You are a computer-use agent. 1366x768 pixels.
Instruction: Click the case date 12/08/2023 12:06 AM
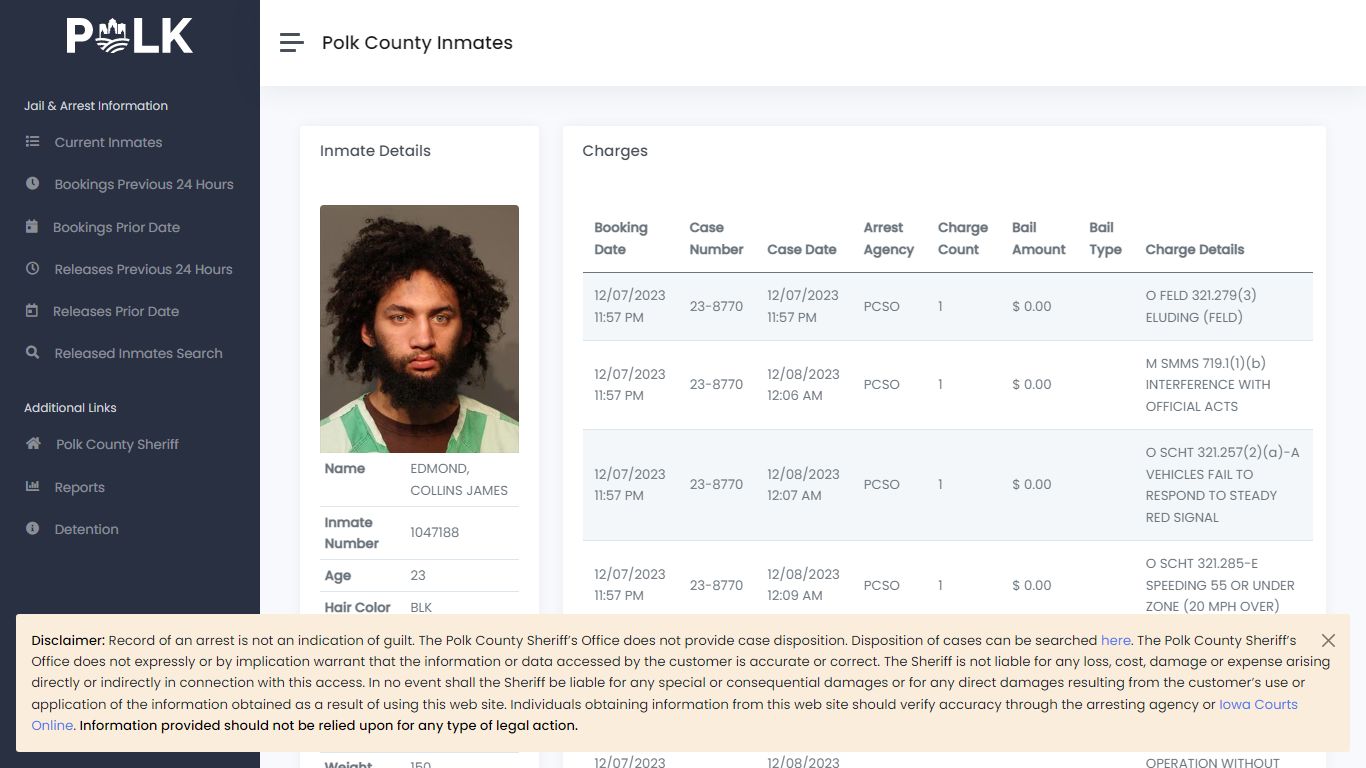pos(803,384)
